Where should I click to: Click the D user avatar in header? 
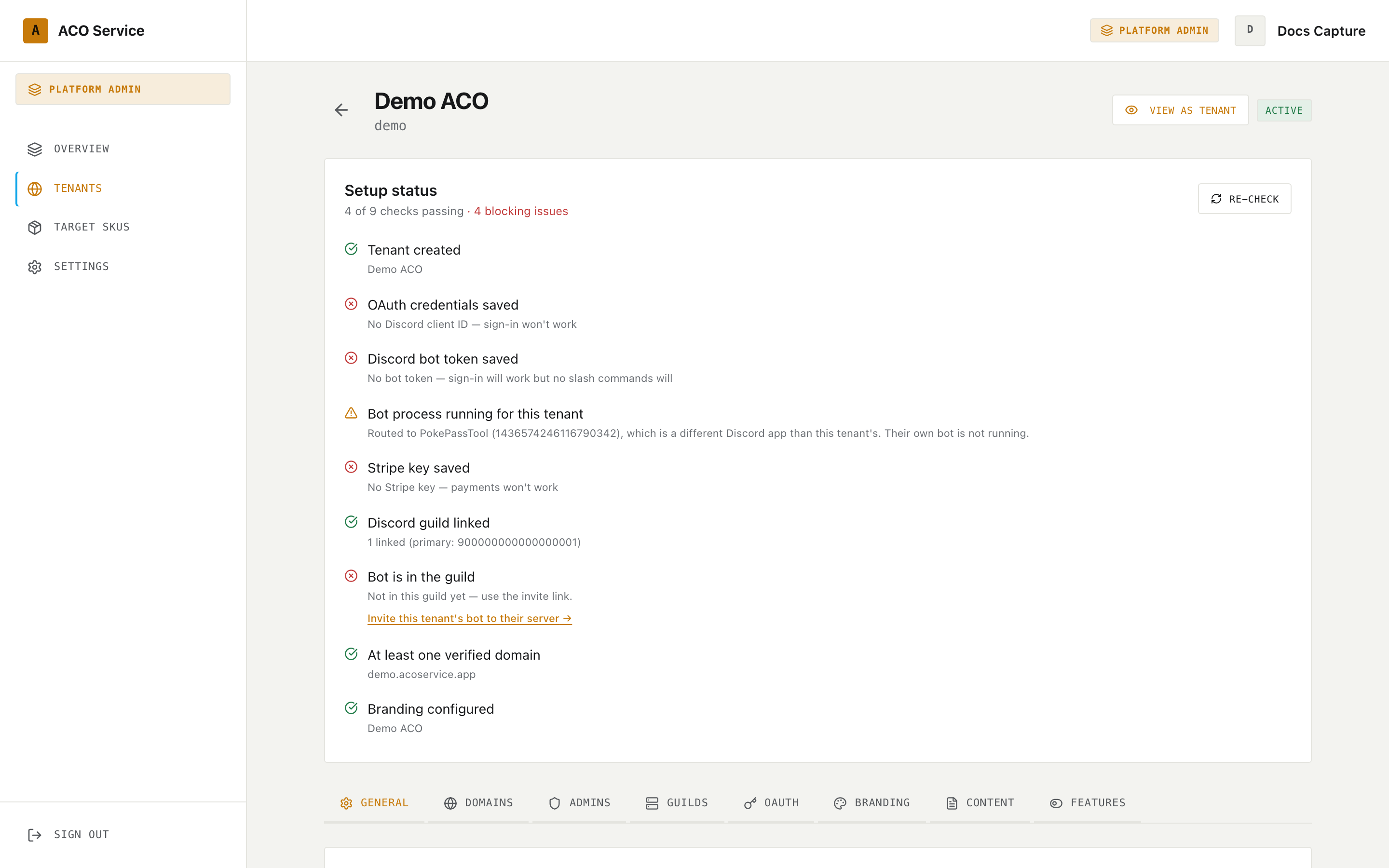[1250, 30]
